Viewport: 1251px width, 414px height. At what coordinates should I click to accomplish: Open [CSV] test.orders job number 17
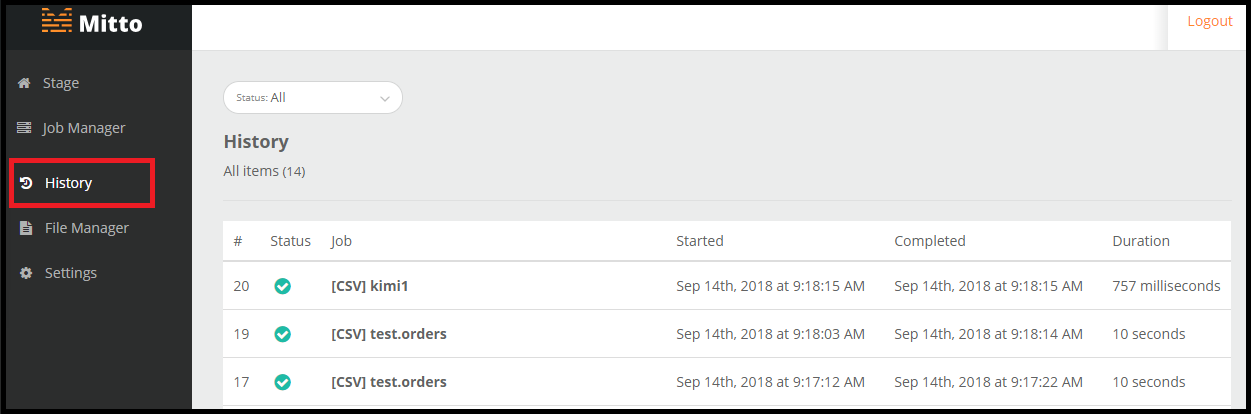(x=389, y=382)
